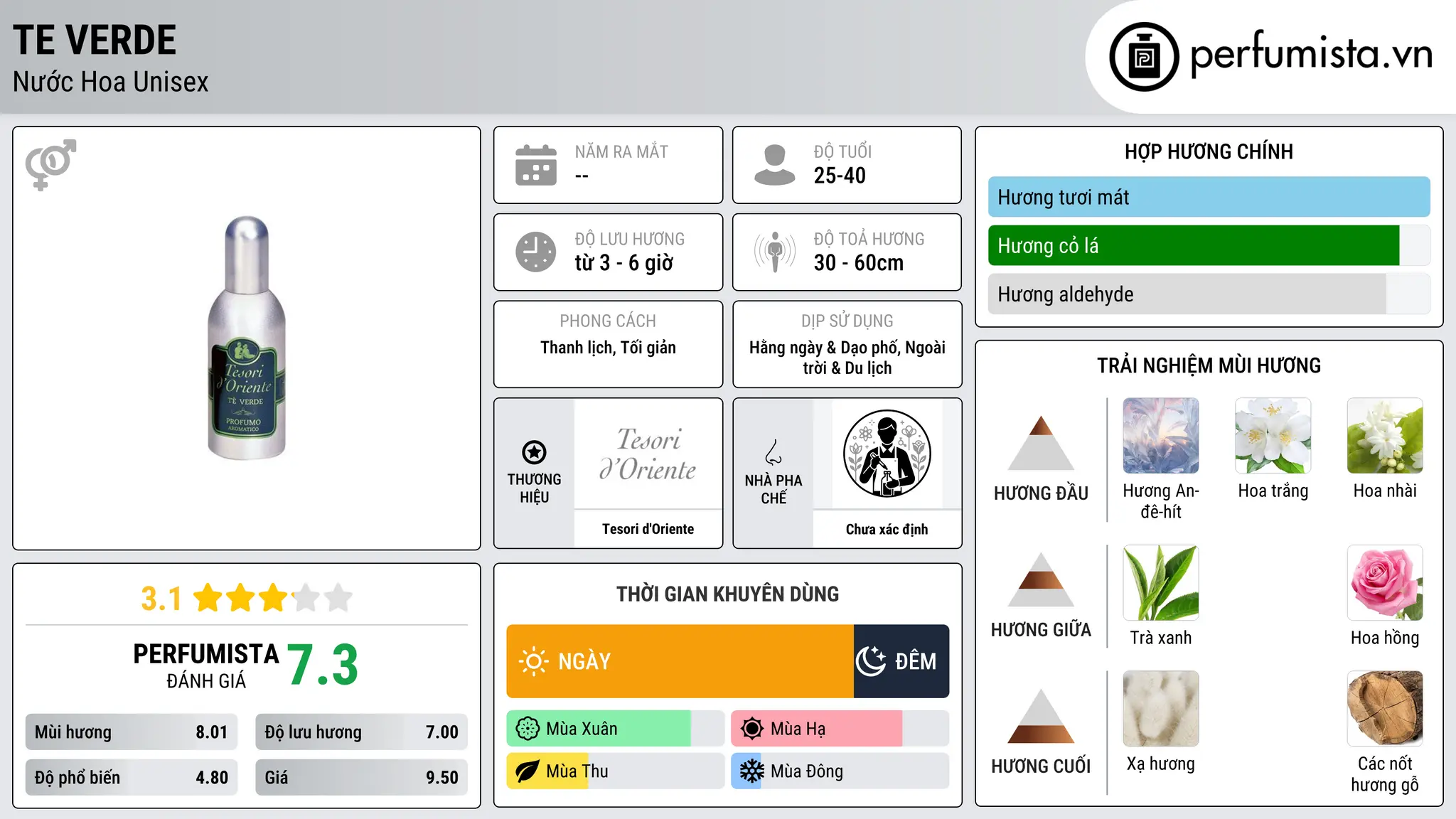Click the age range 25-40

coord(840,176)
